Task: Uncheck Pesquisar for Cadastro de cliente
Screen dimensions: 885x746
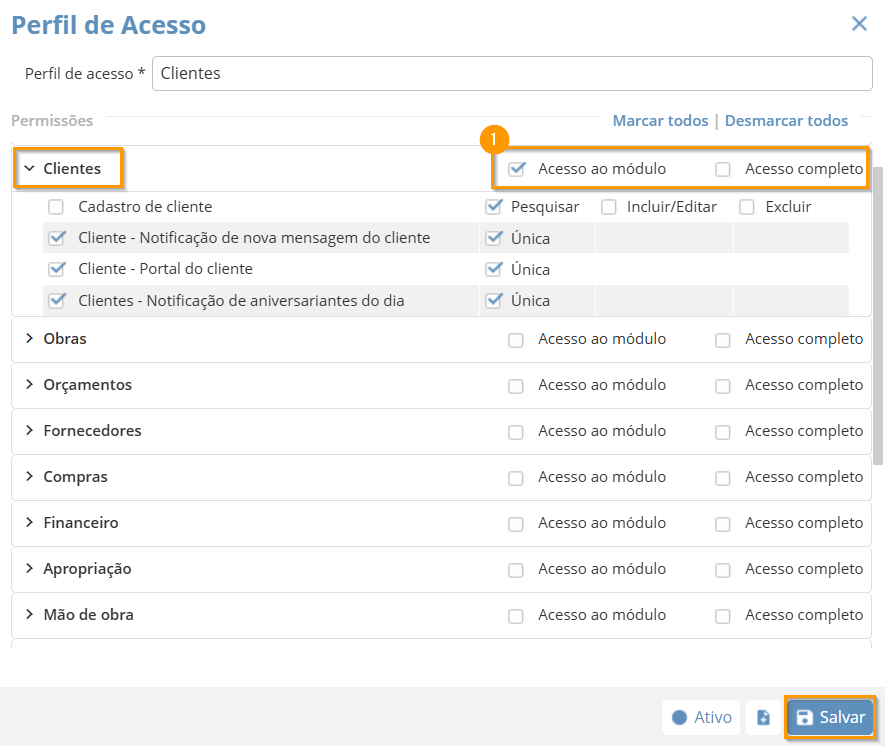Action: pyautogui.click(x=493, y=207)
